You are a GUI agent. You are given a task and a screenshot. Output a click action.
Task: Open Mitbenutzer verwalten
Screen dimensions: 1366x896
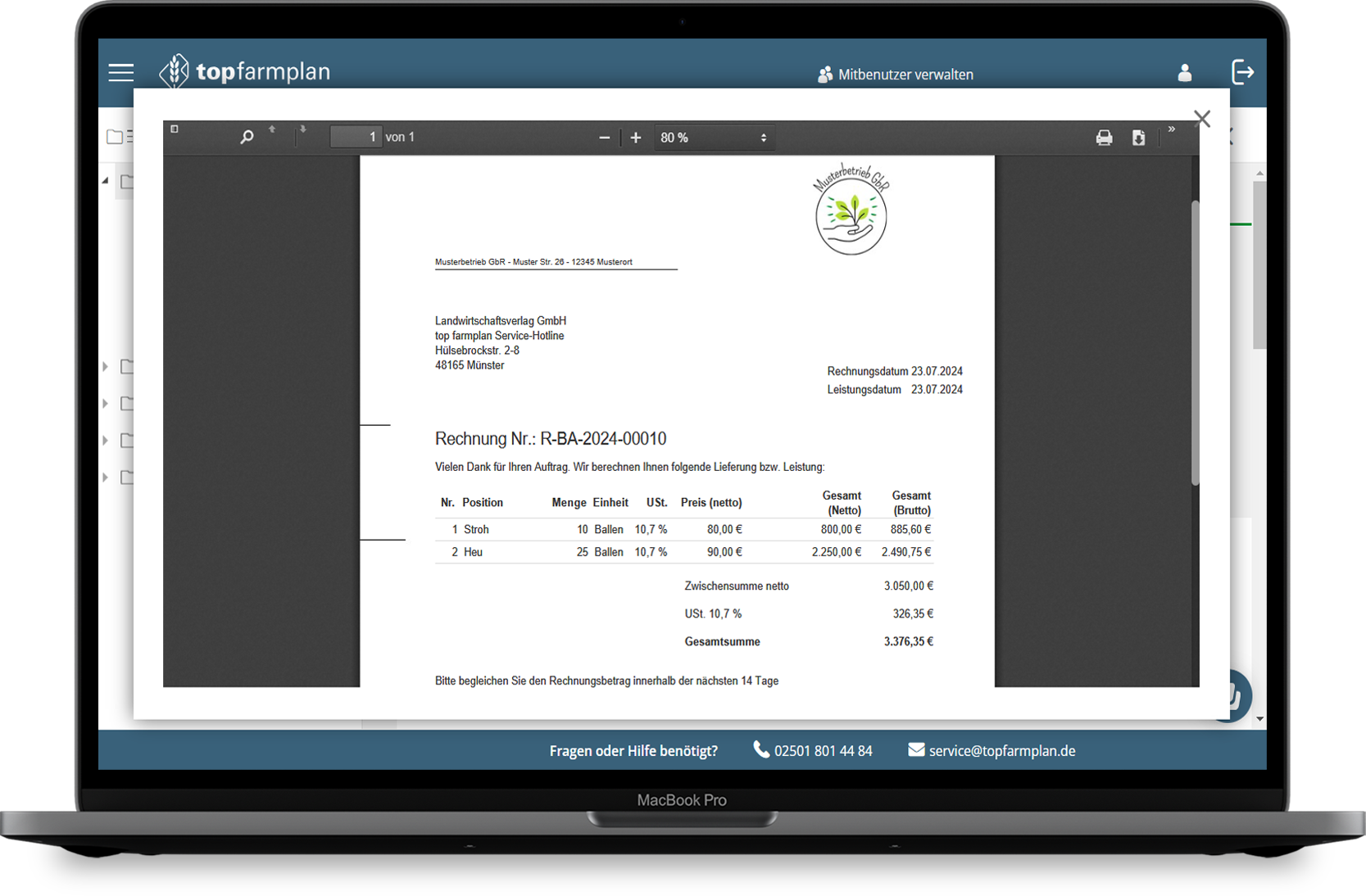coord(895,75)
